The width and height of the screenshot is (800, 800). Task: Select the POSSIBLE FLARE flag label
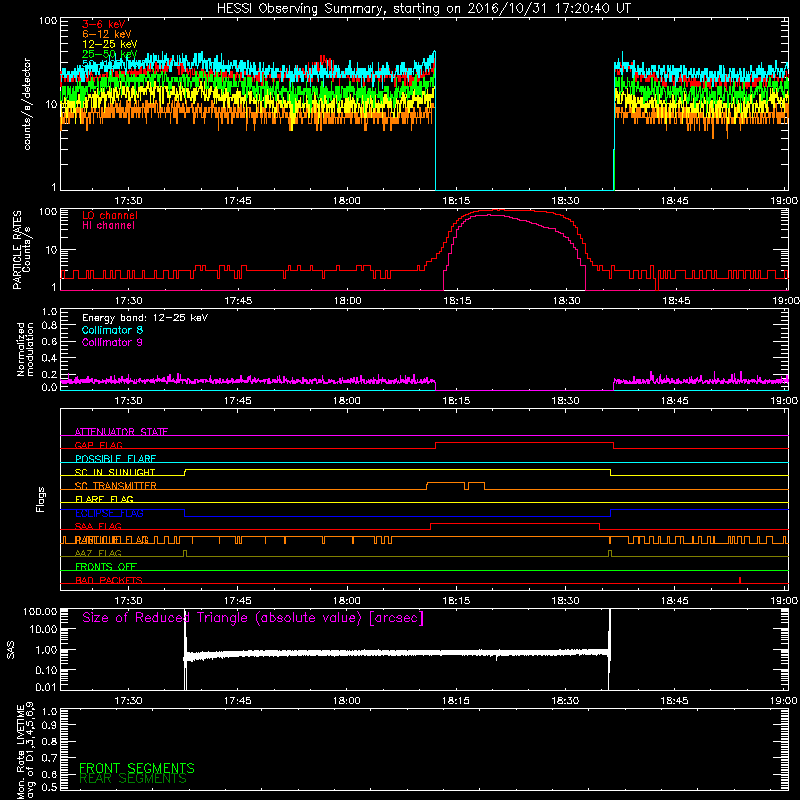pyautogui.click(x=115, y=459)
